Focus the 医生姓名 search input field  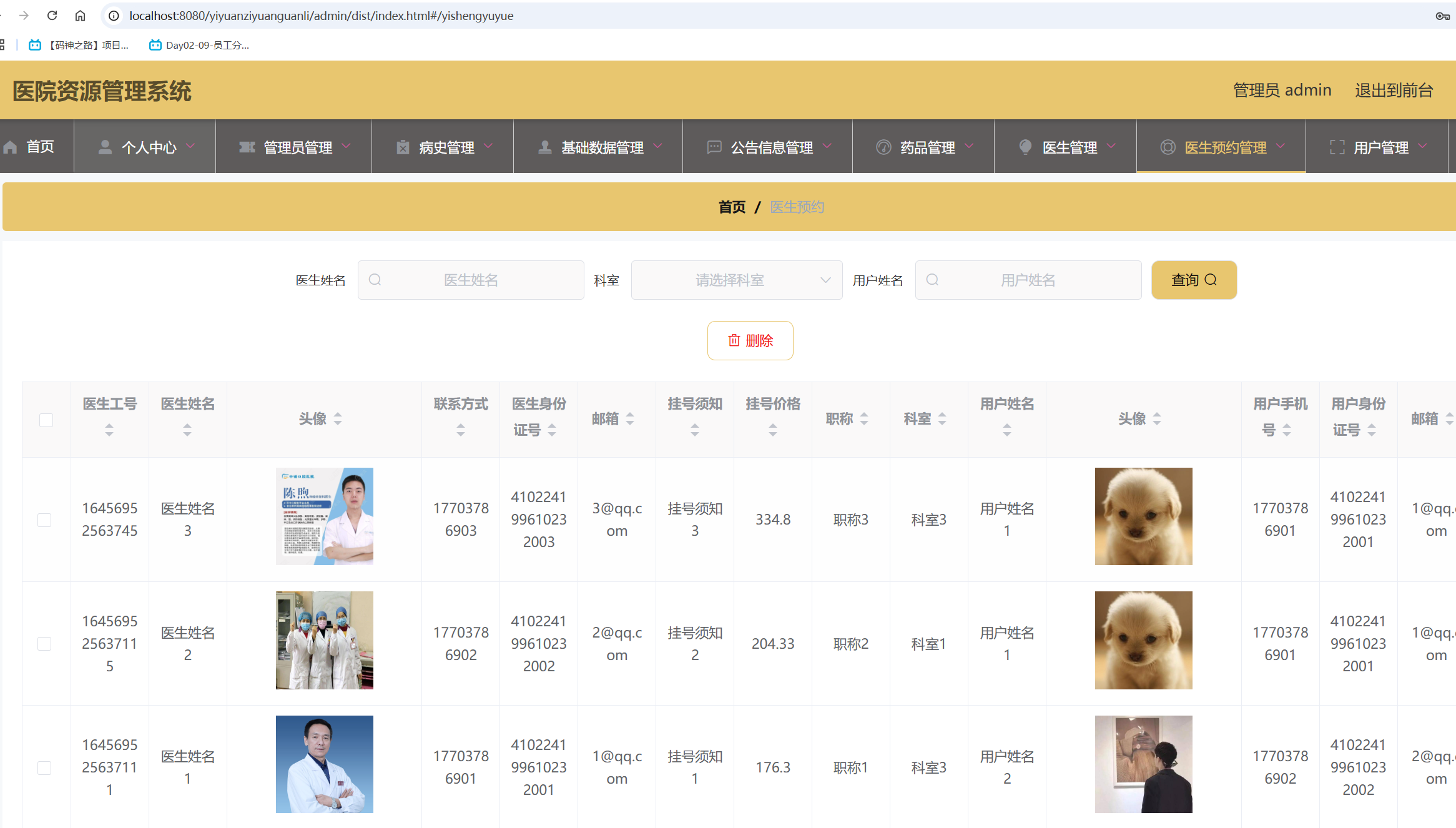pyautogui.click(x=471, y=280)
